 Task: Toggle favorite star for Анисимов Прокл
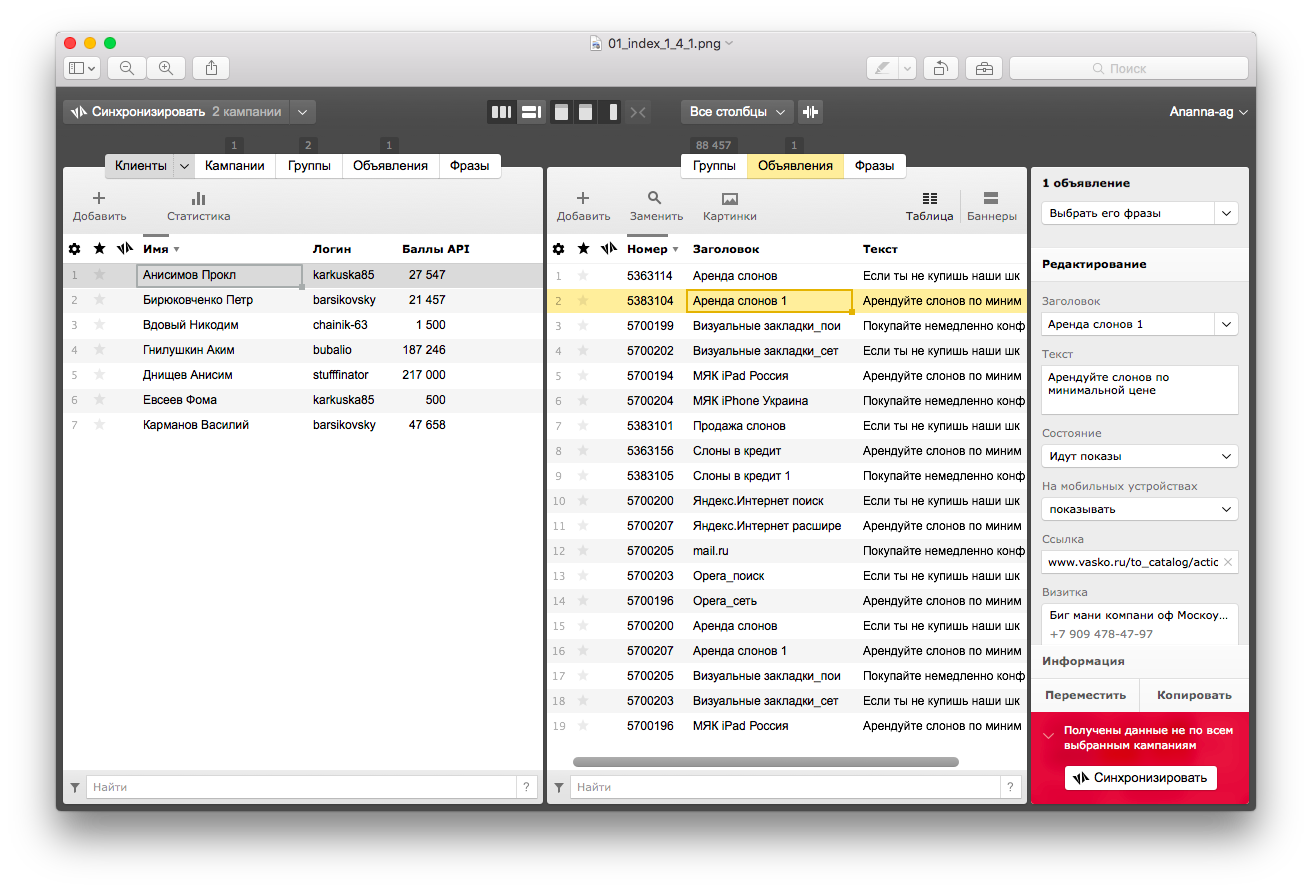(99, 275)
